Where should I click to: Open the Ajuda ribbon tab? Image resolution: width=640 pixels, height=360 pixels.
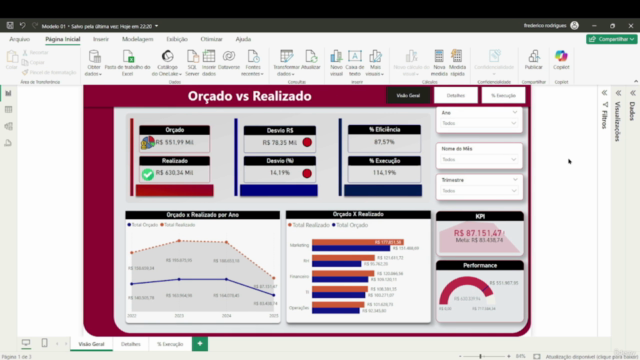[243, 39]
